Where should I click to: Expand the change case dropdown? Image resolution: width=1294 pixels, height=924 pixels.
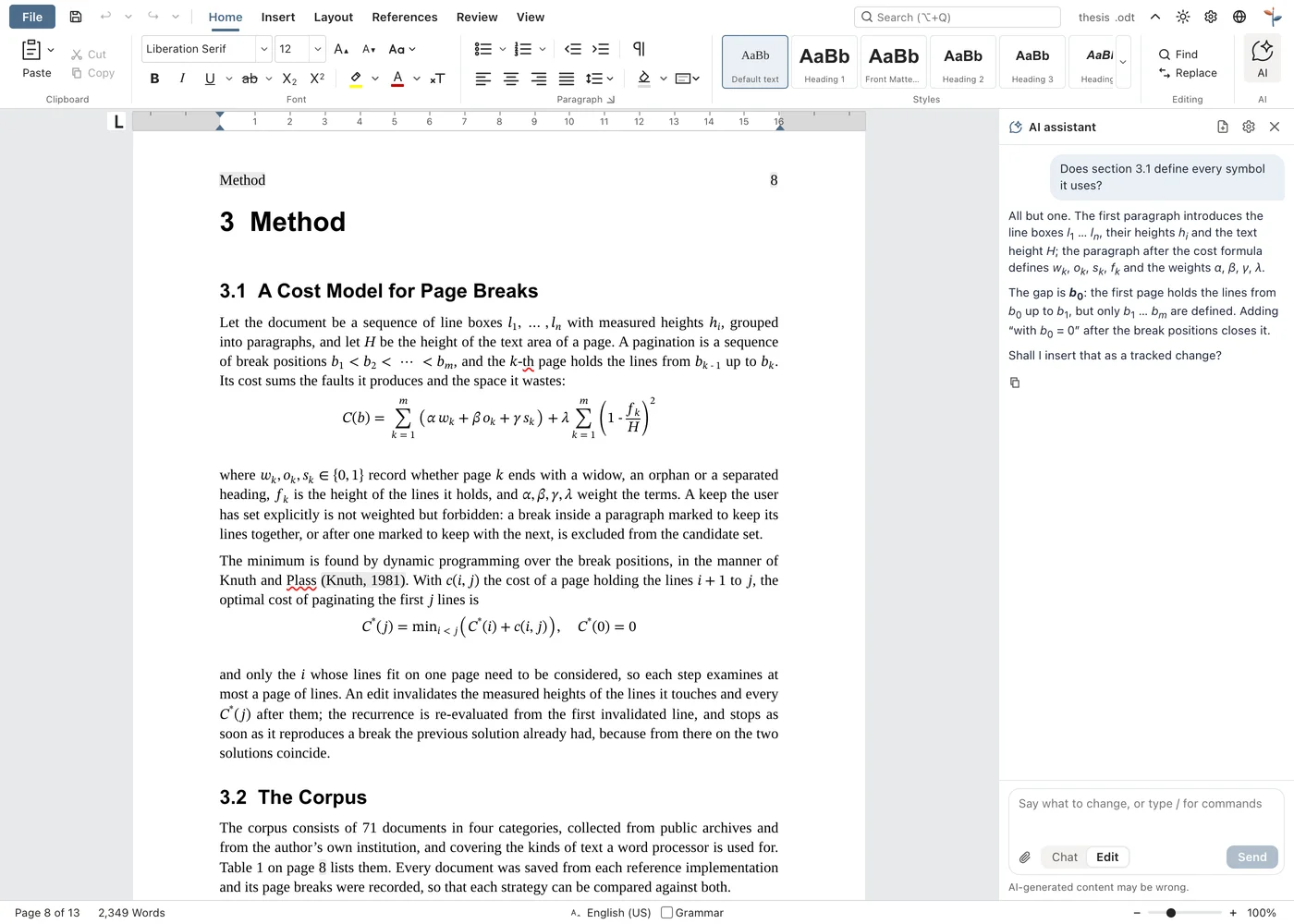pyautogui.click(x=402, y=49)
